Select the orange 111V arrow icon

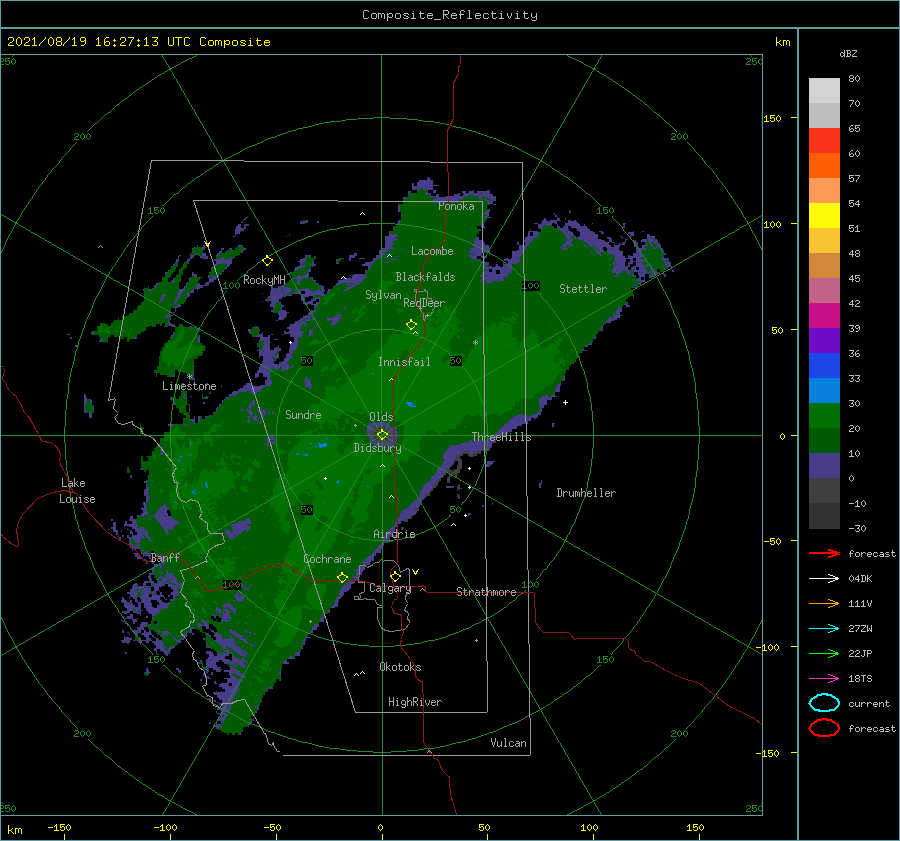(x=824, y=603)
